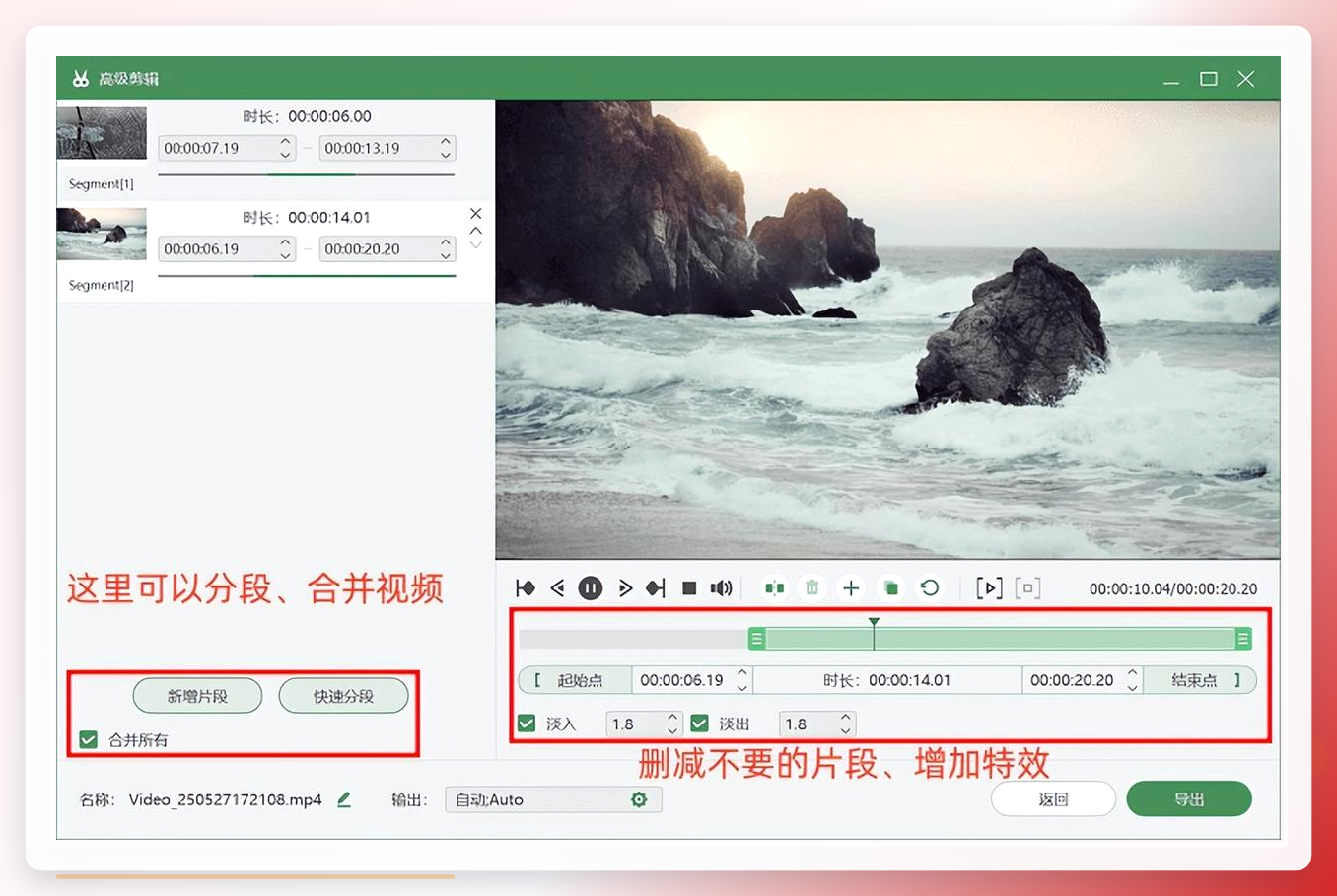The image size is (1337, 896).
Task: Remove Segment[2] with the X icon
Action: tap(475, 213)
